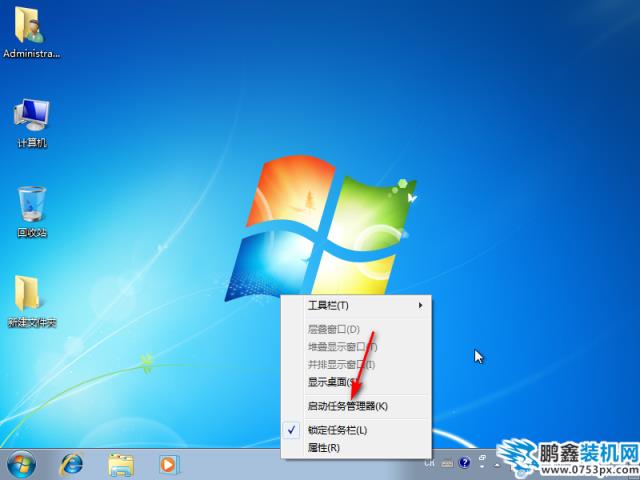640x480 pixels.
Task: Open Windows Explorer from the taskbar
Action: [x=121, y=465]
